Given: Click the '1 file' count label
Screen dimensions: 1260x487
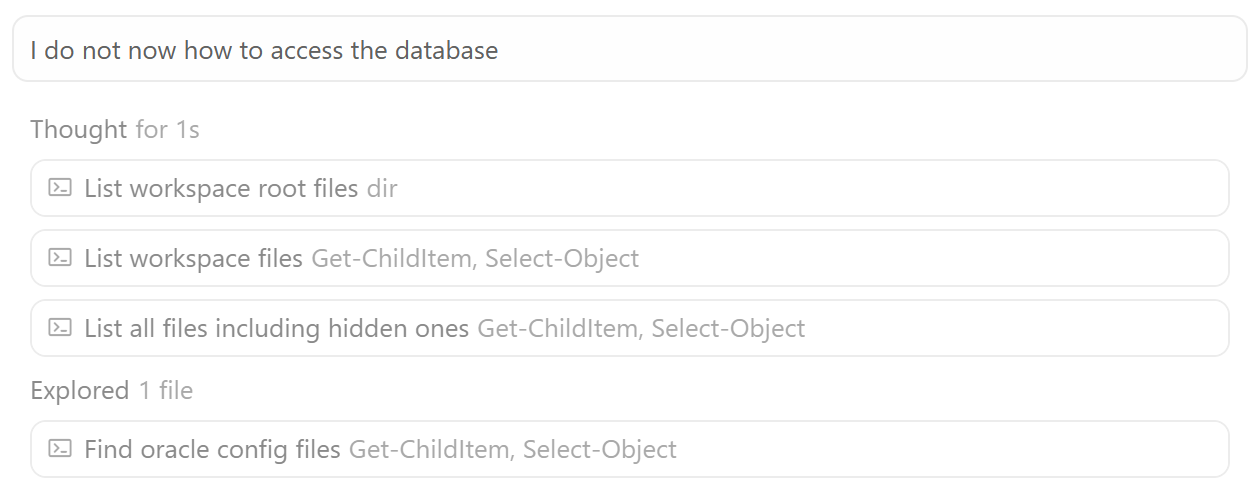Looking at the screenshot, I should (x=165, y=390).
